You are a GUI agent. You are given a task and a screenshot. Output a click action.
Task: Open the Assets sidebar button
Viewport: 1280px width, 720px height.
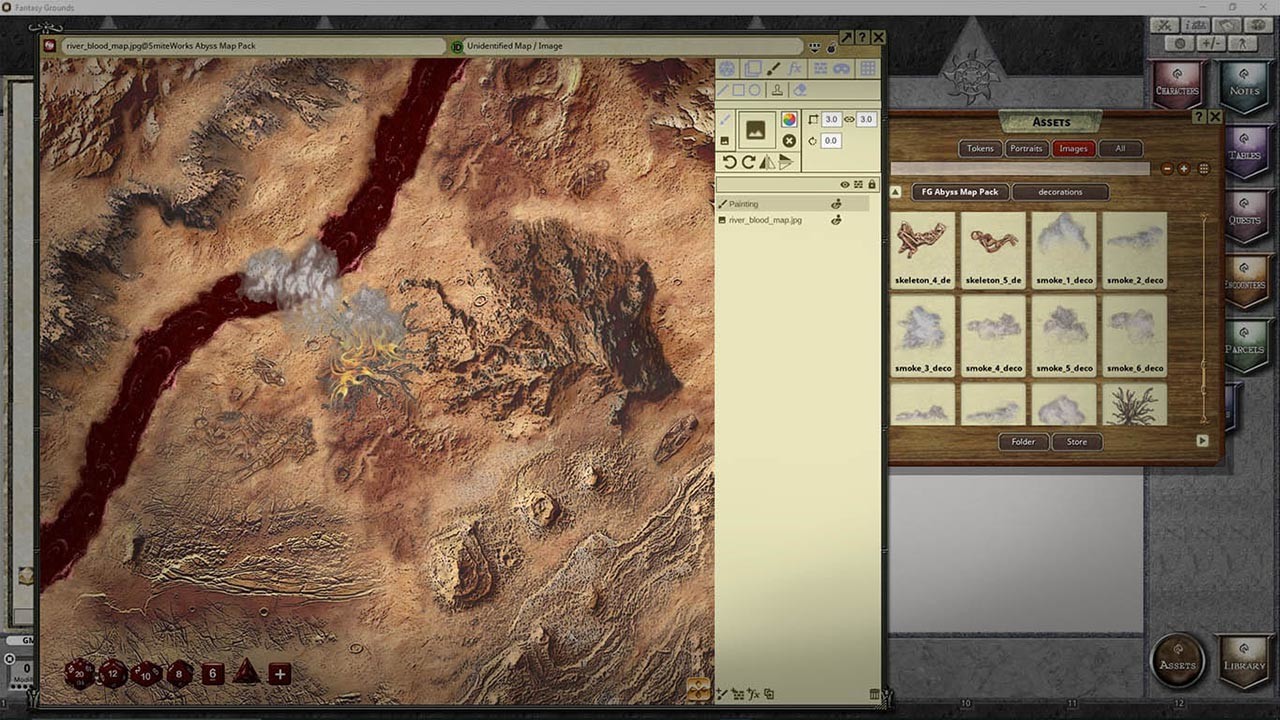1177,659
